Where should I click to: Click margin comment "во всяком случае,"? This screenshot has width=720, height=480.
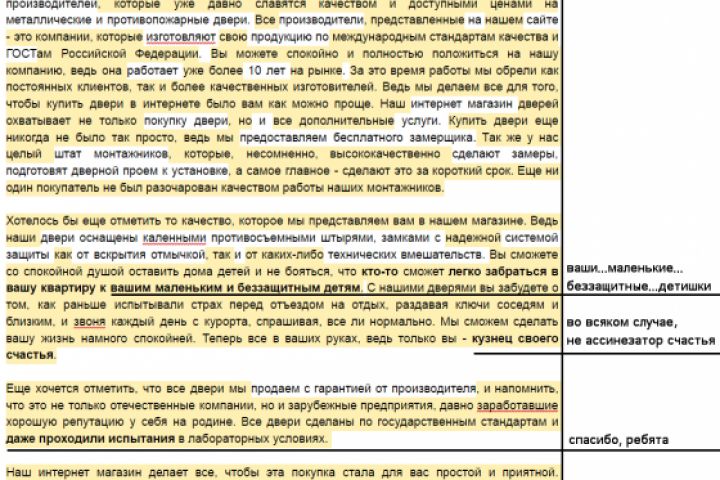click(622, 322)
